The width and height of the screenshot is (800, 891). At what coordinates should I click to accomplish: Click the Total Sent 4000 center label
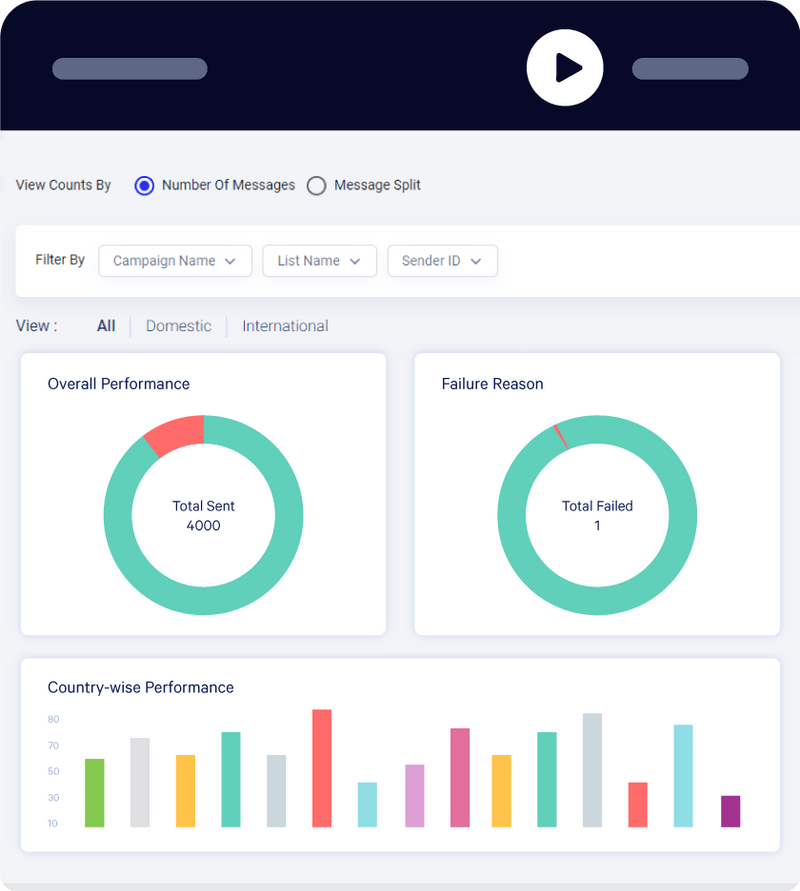point(203,516)
